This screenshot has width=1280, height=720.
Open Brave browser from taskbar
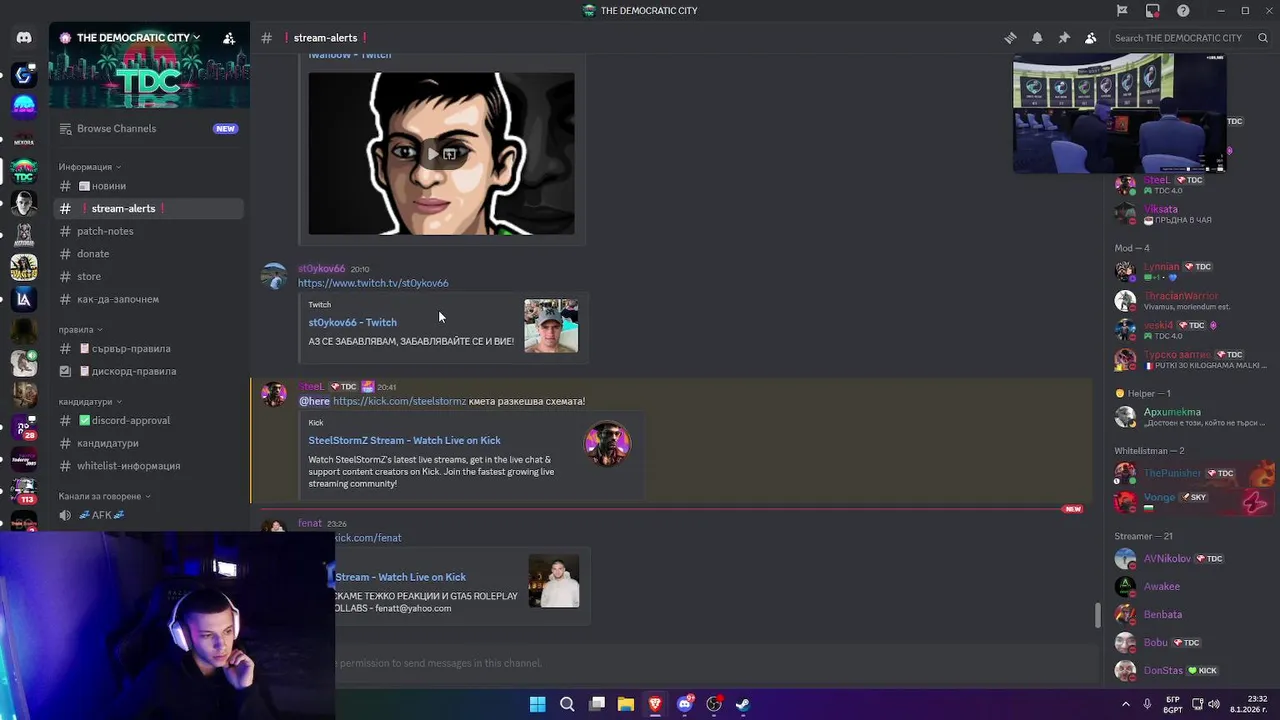(x=655, y=704)
